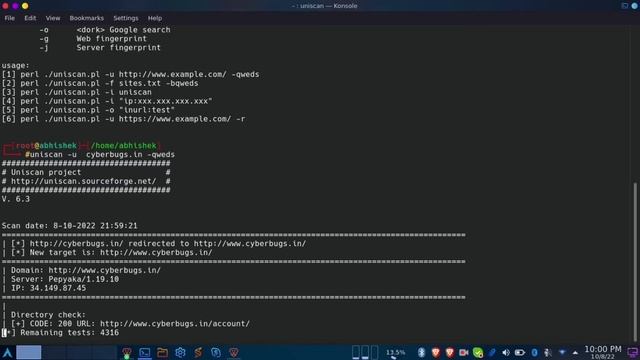The width and height of the screenshot is (640, 360).
Task: Open the file manager folder icon
Action: (x=162, y=353)
